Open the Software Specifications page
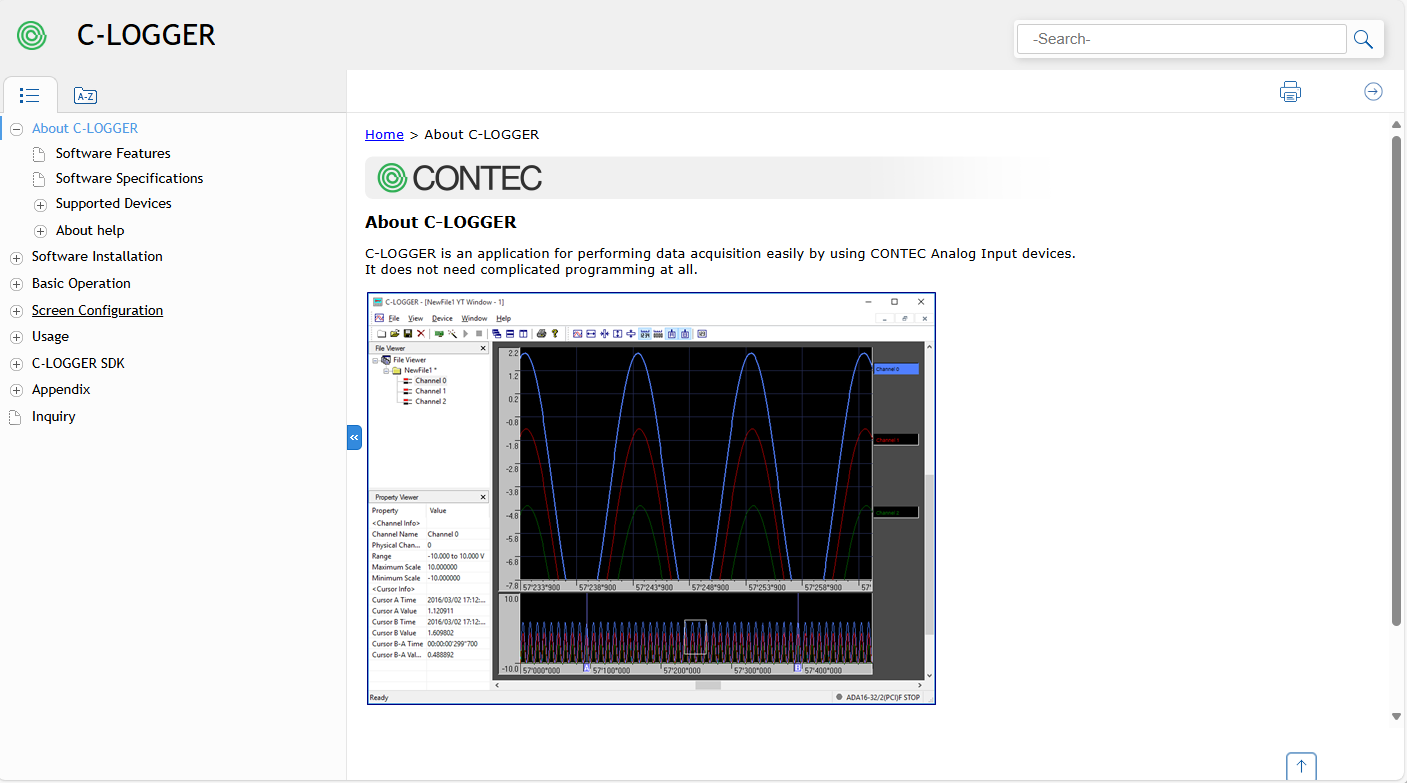 tap(129, 178)
